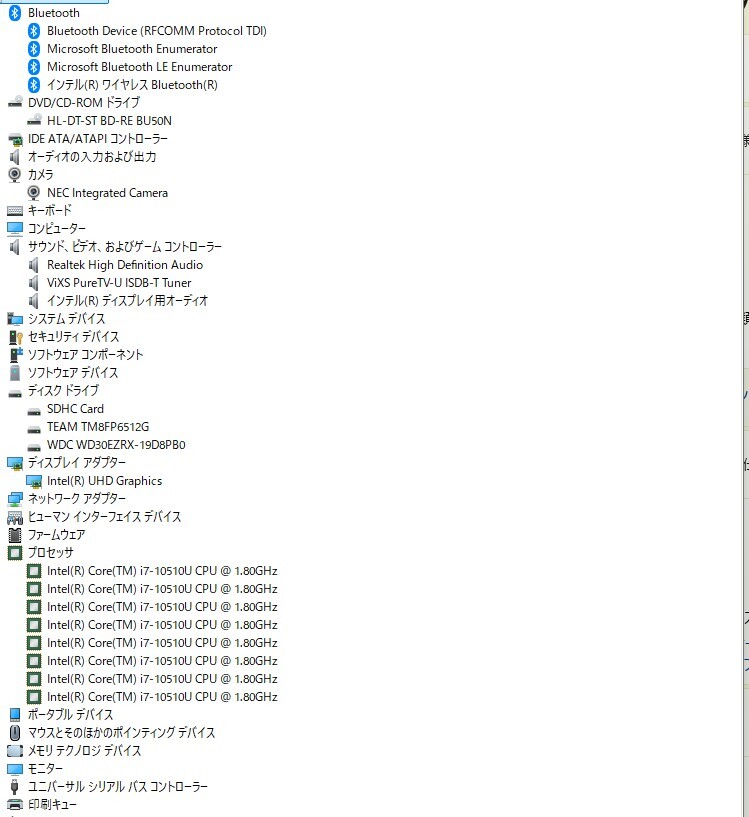Click the オーディオの入力および出力 speaker icon

15,157
